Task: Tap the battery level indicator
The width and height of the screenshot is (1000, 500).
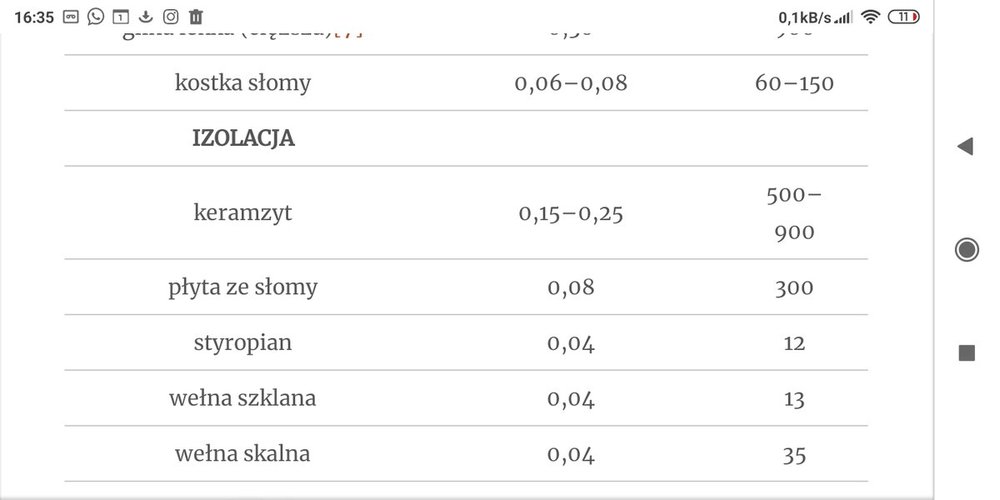Action: (903, 16)
